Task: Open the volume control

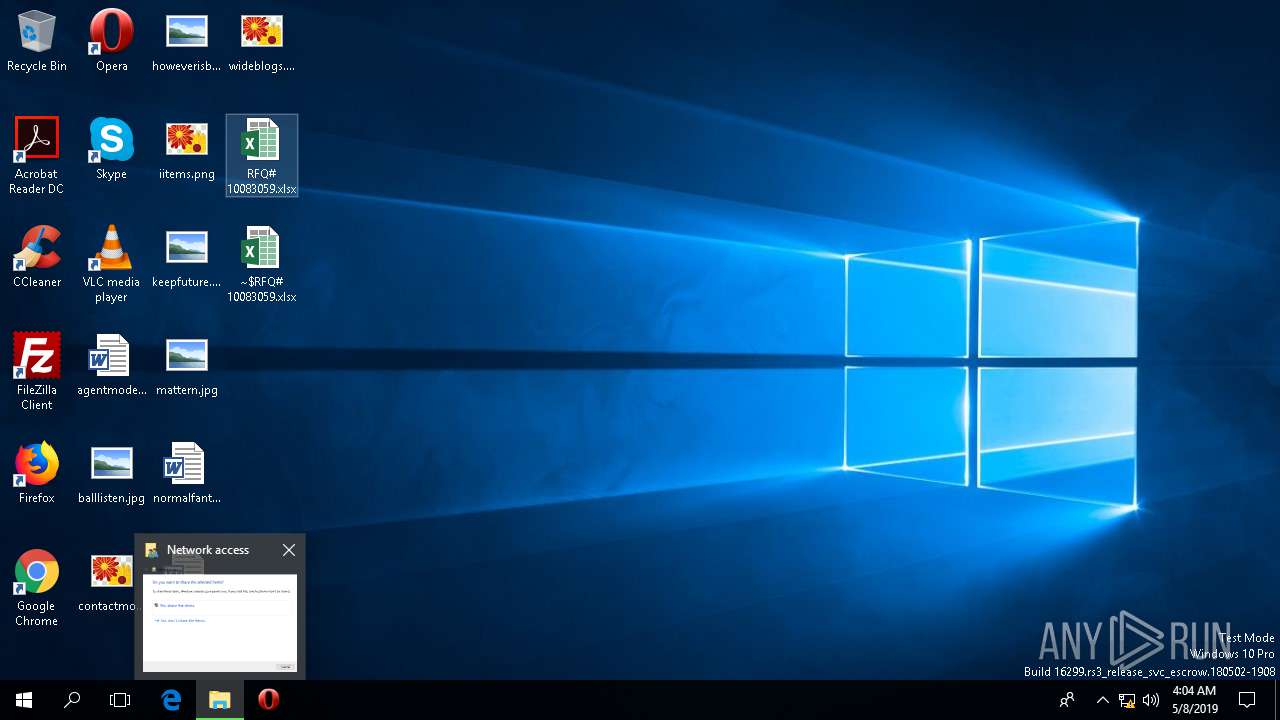Action: (x=1151, y=700)
